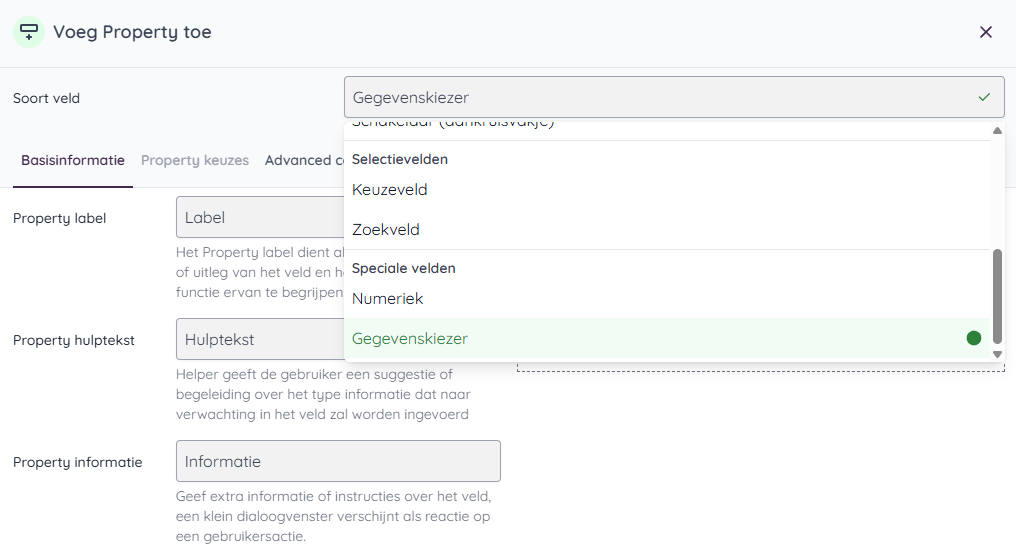Select Zoekveld option from list
This screenshot has width=1016, height=553.
[x=667, y=229]
